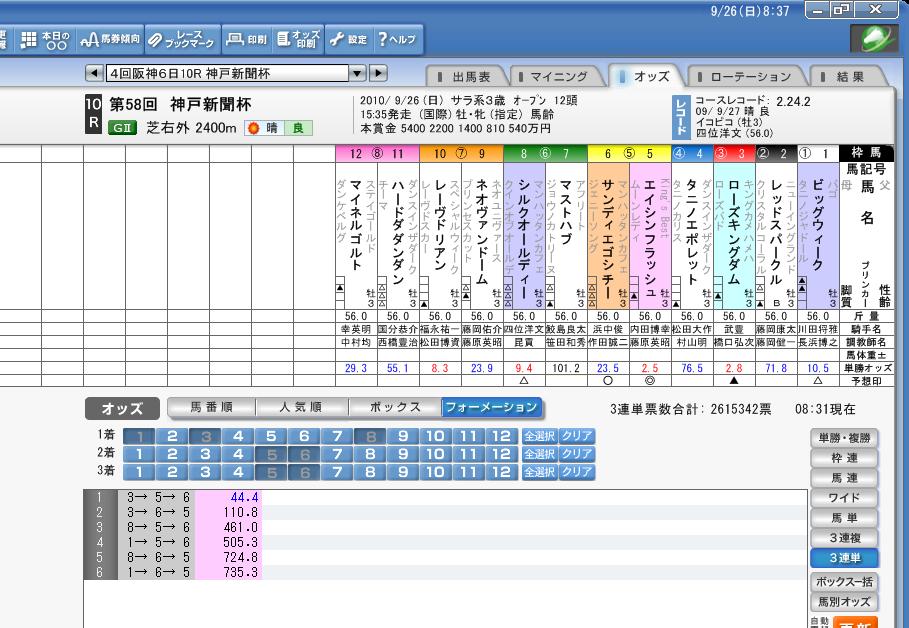This screenshot has width=909, height=628.
Task: Click 全選択 button for the 1着 row
Action: [x=538, y=436]
